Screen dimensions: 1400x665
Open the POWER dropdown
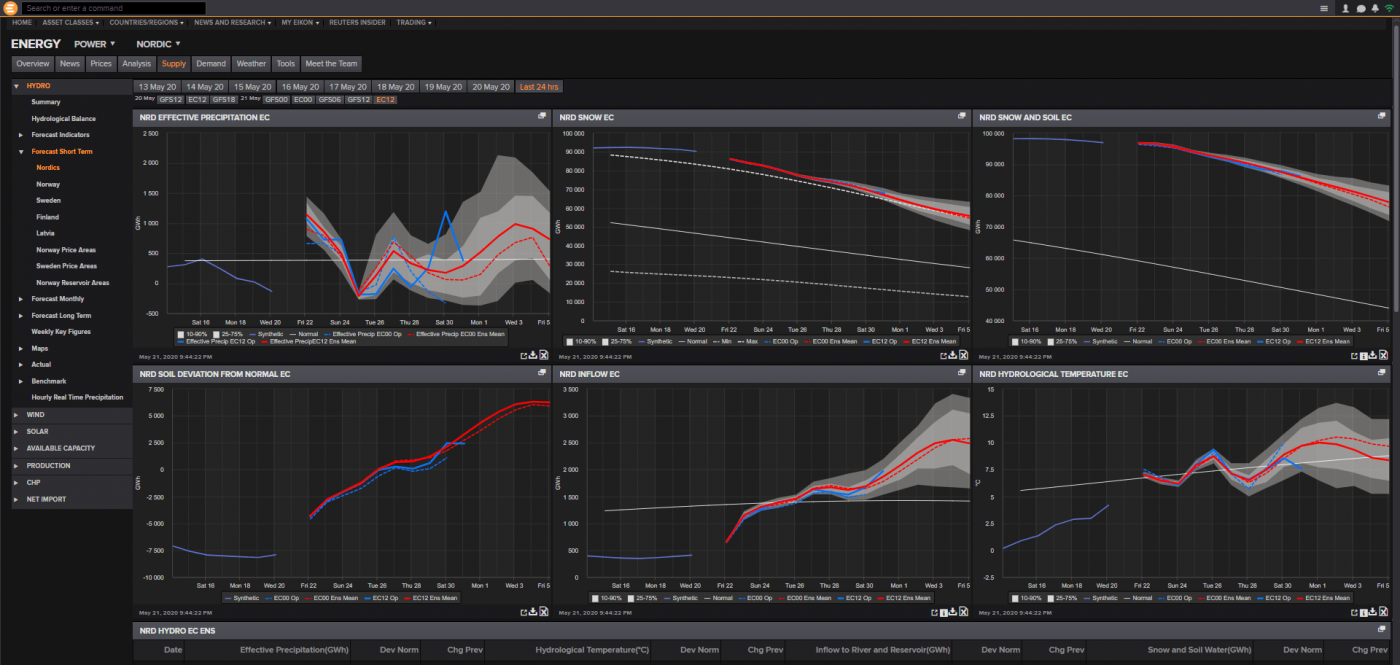coord(94,43)
